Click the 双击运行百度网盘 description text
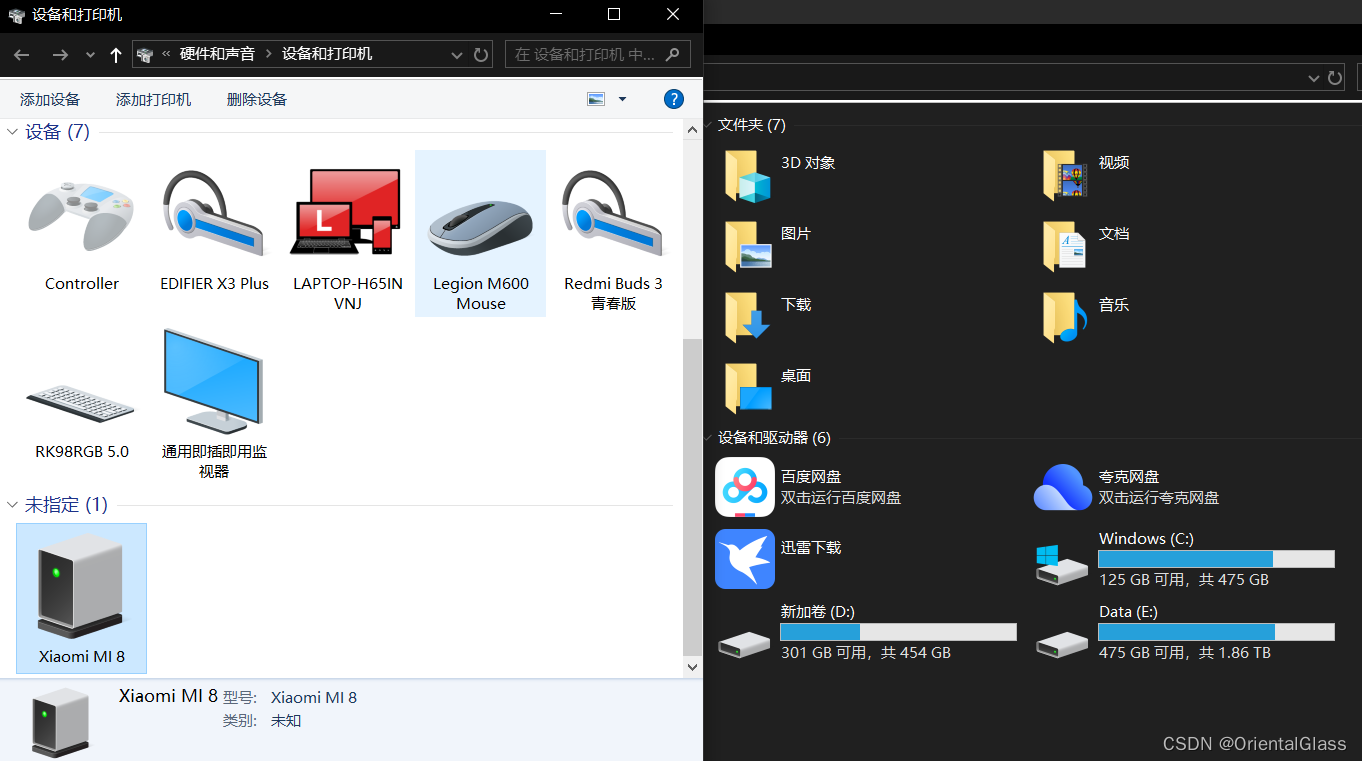The image size is (1362, 761). coord(841,497)
